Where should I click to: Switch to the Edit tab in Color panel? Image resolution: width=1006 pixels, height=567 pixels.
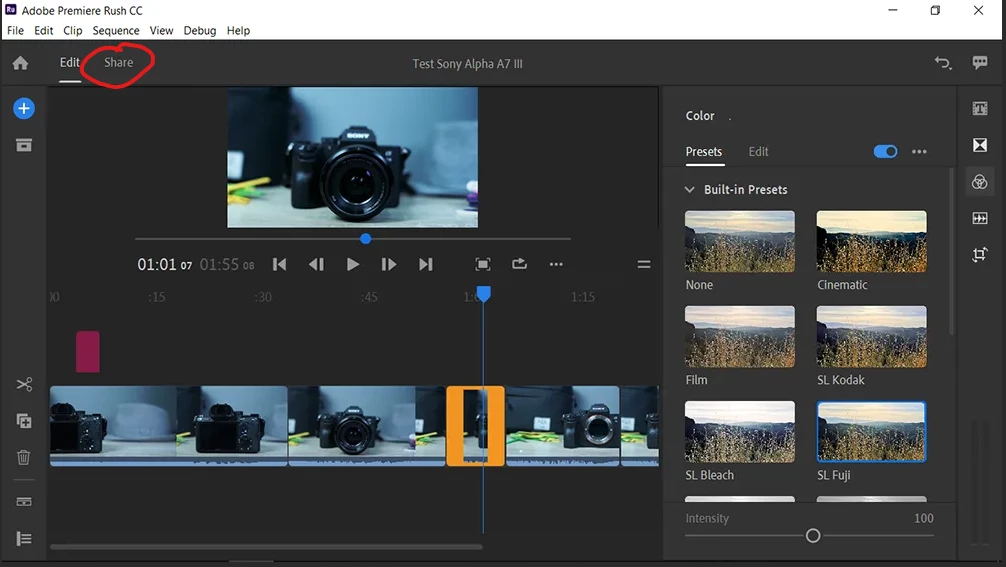click(x=758, y=152)
